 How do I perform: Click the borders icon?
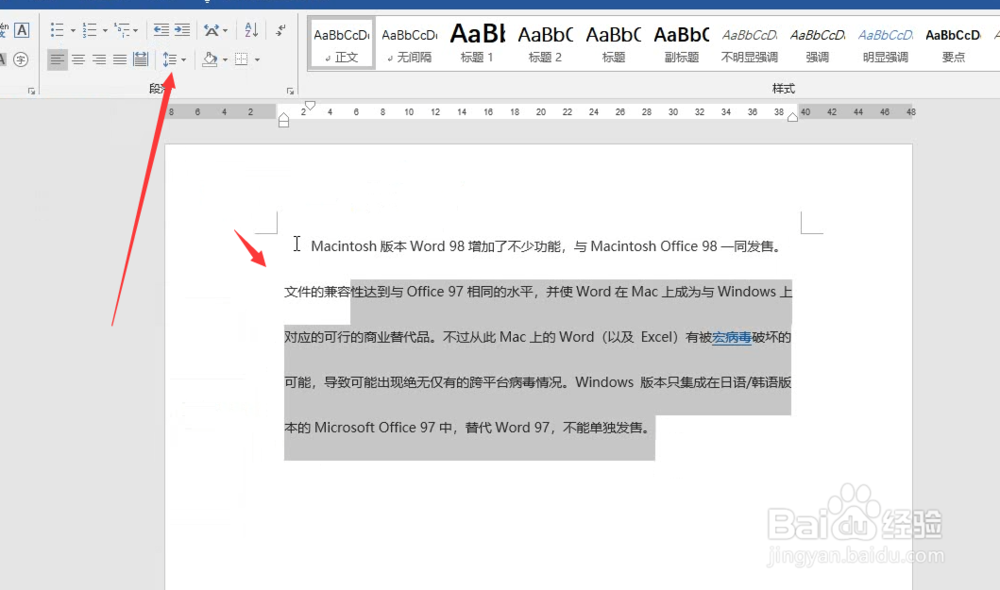pyautogui.click(x=241, y=59)
